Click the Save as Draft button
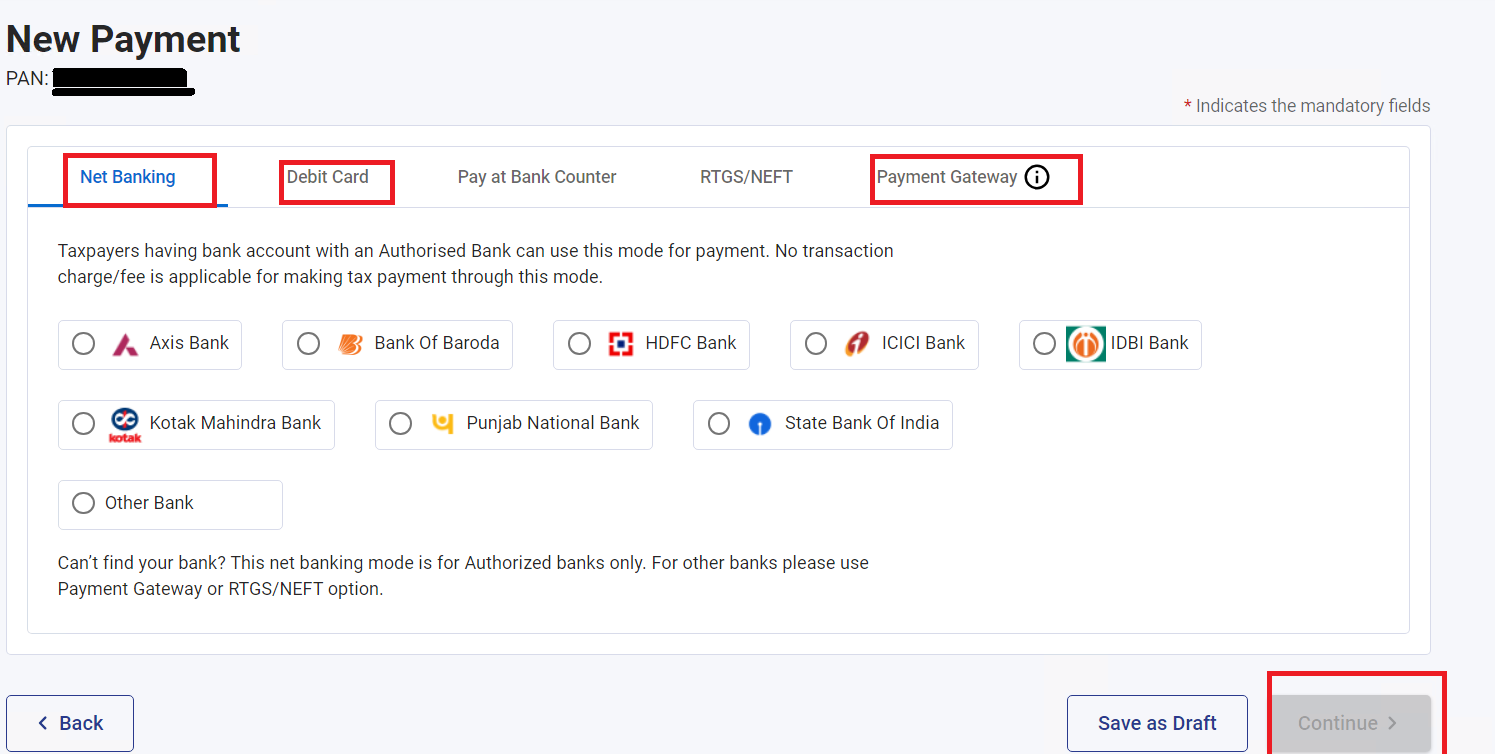 click(1157, 723)
